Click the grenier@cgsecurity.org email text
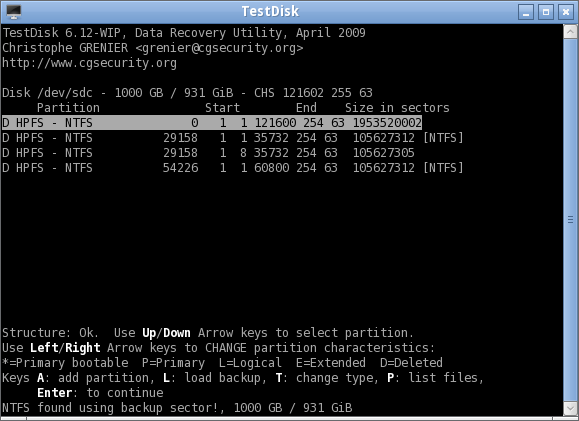Image resolution: width=579 pixels, height=421 pixels. tap(219, 48)
